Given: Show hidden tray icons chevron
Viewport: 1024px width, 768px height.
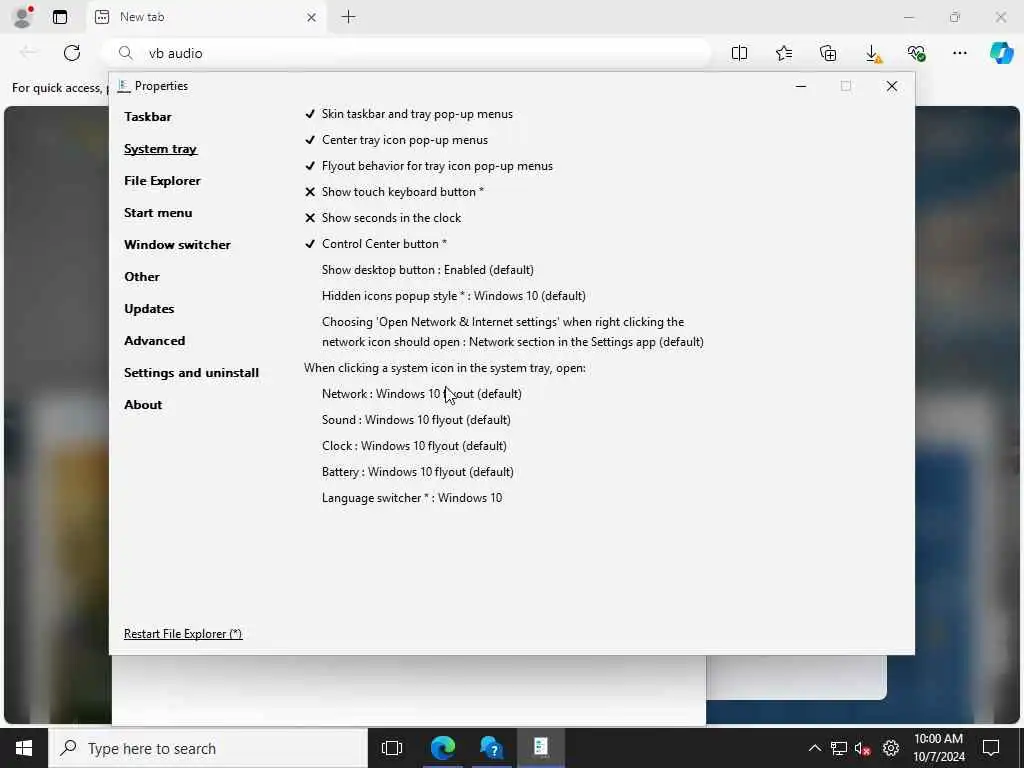Looking at the screenshot, I should (x=814, y=748).
